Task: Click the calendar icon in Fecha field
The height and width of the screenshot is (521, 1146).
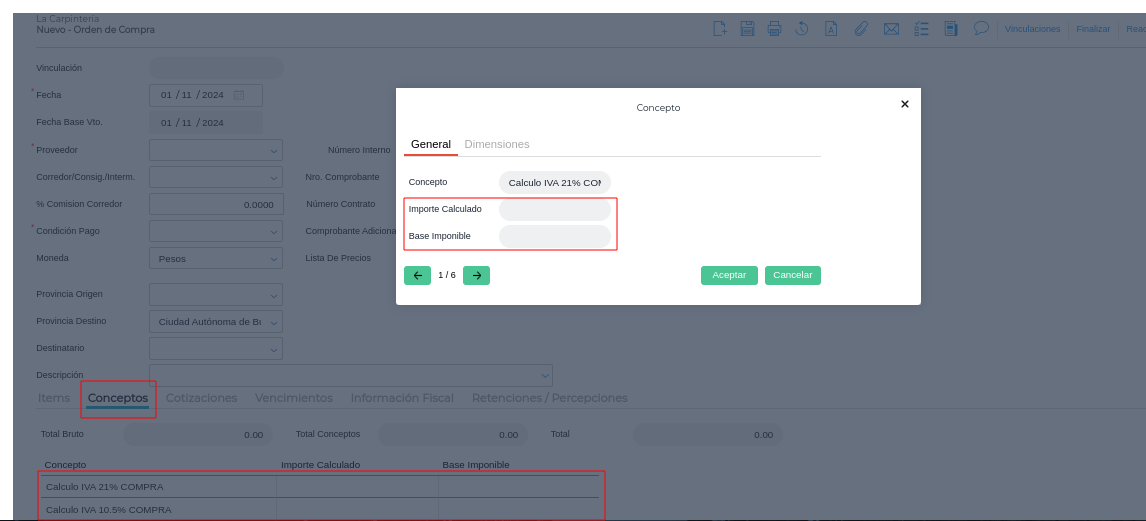Action: (239, 95)
